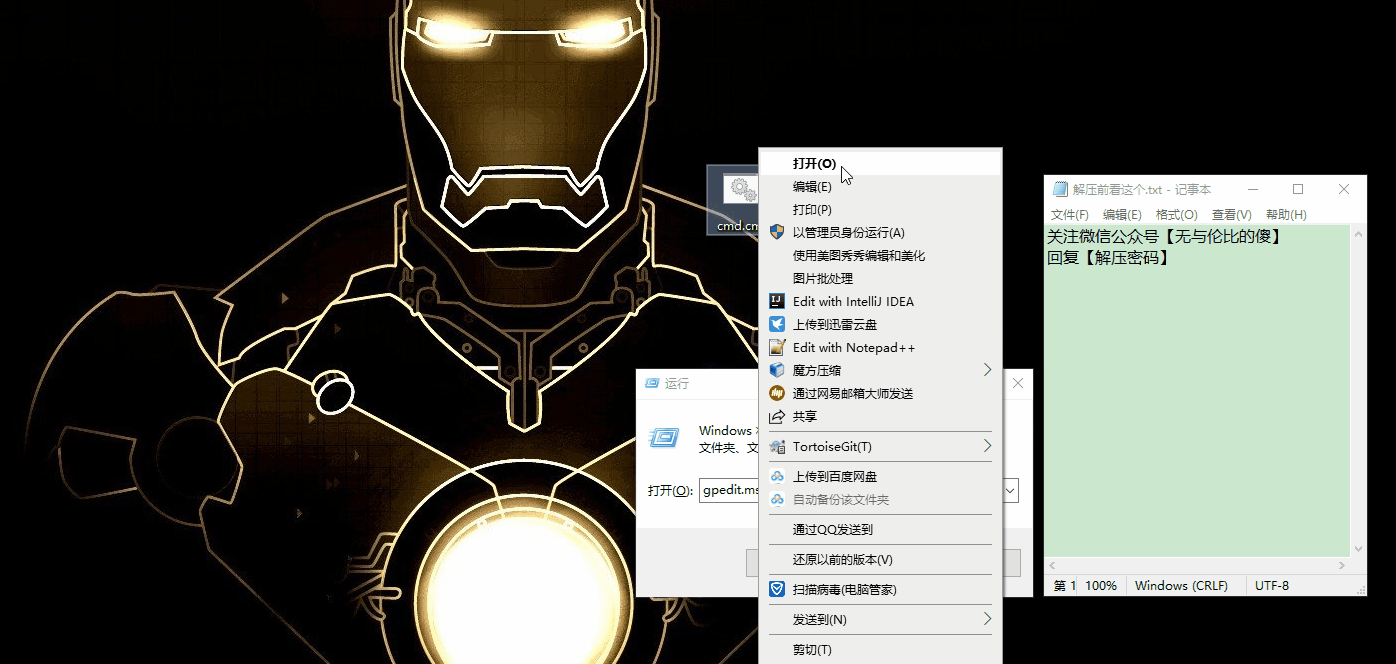Click the text line 关注微信公众号【无与伦比的傻】

(1165, 237)
